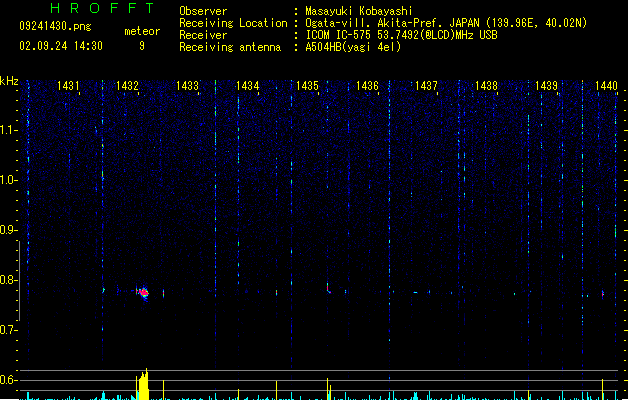The image size is (629, 400).
Task: Click the 0.9 kHz axis label
Action: pos(8,230)
